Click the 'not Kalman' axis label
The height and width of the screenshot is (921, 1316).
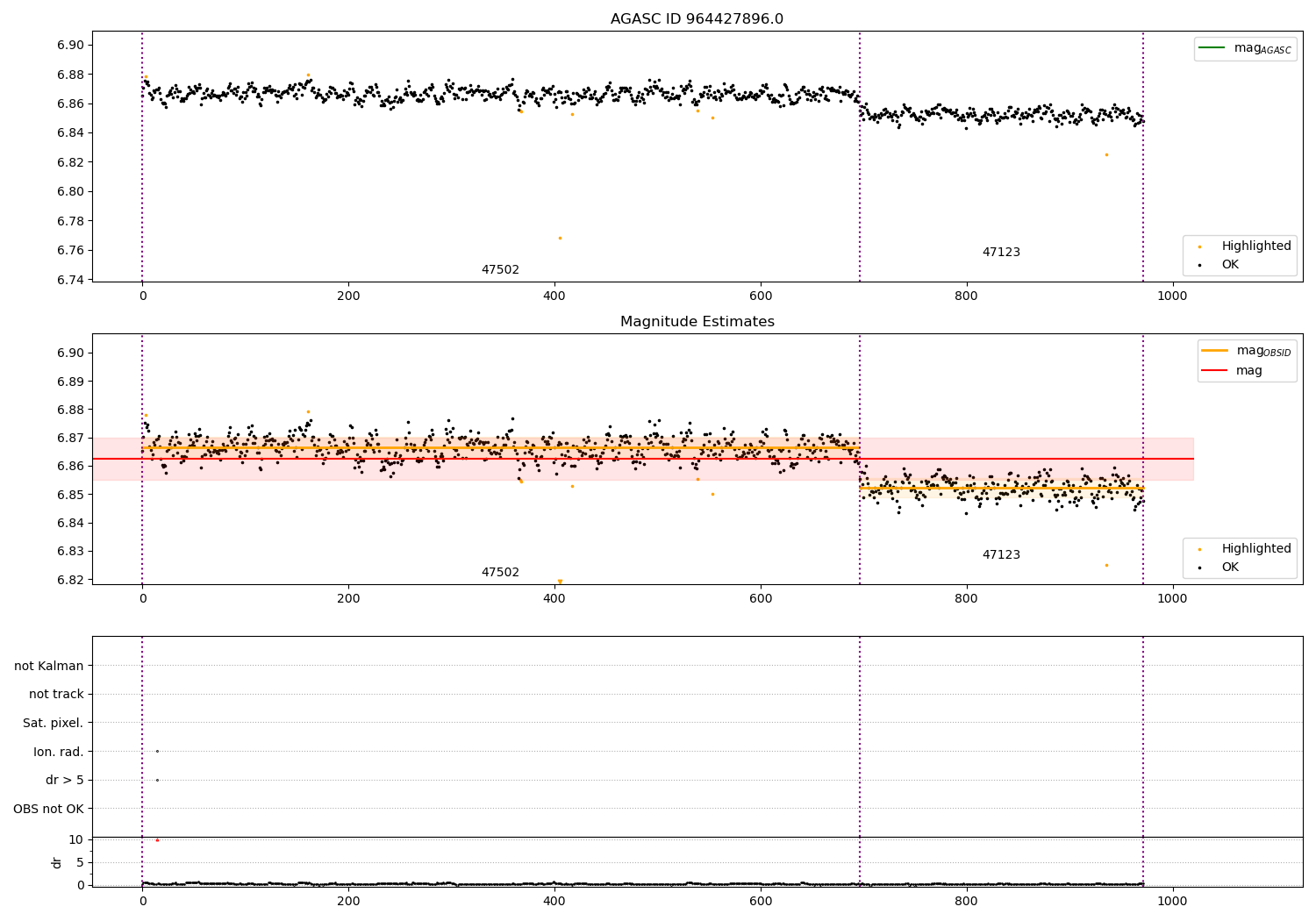click(x=49, y=666)
